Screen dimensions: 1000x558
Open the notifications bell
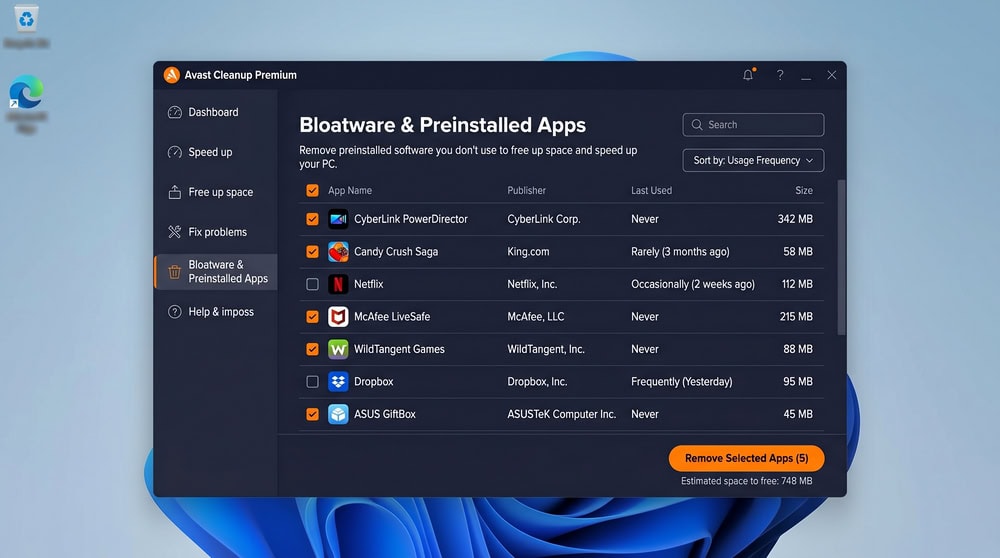point(748,75)
